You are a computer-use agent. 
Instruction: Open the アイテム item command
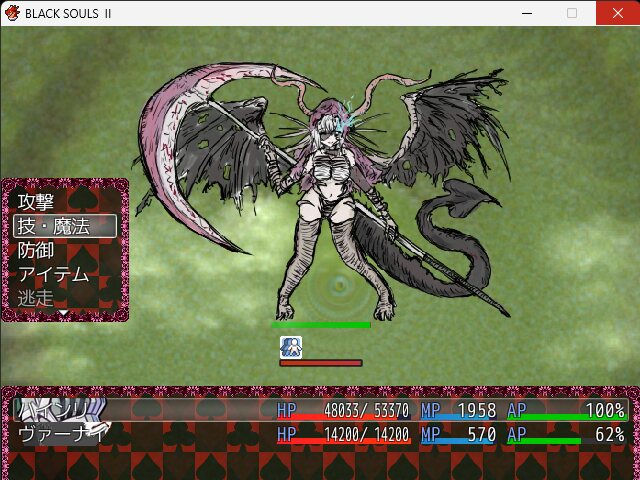click(x=53, y=274)
